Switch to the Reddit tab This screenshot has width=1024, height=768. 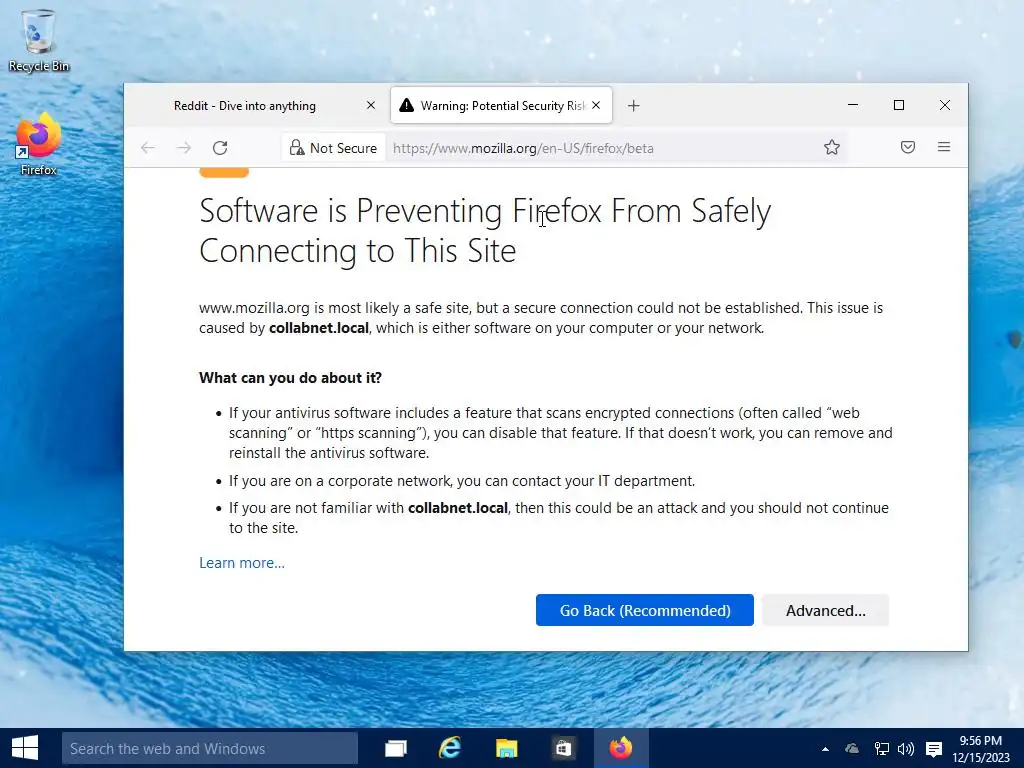point(245,106)
